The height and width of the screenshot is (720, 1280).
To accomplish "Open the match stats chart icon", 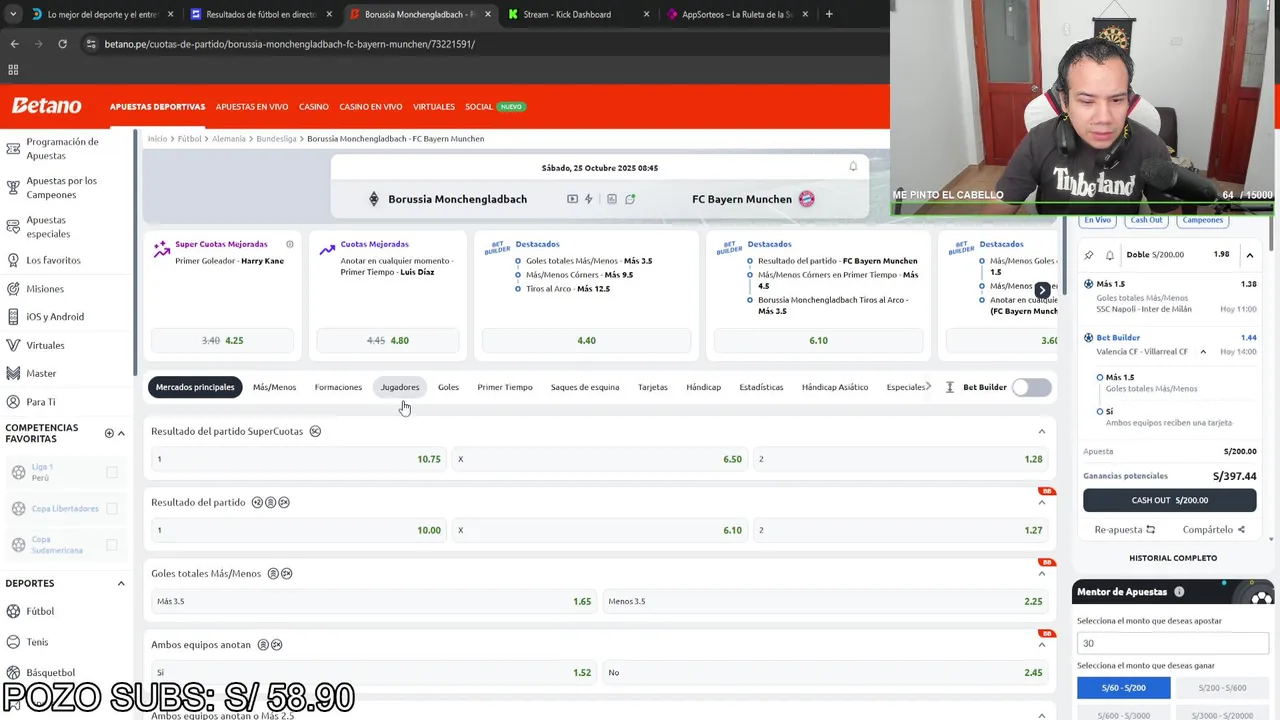I will (x=612, y=199).
